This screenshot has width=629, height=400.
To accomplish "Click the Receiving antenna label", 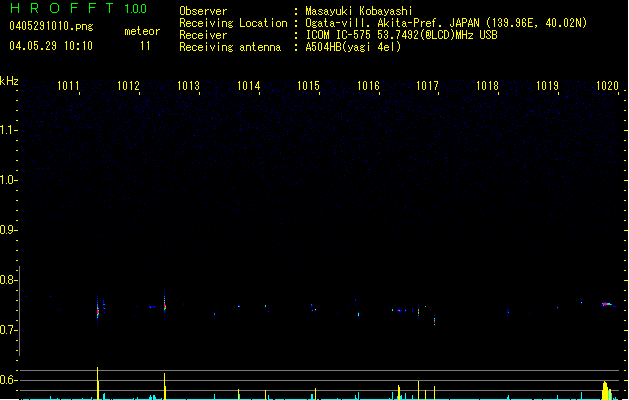I will [230, 47].
